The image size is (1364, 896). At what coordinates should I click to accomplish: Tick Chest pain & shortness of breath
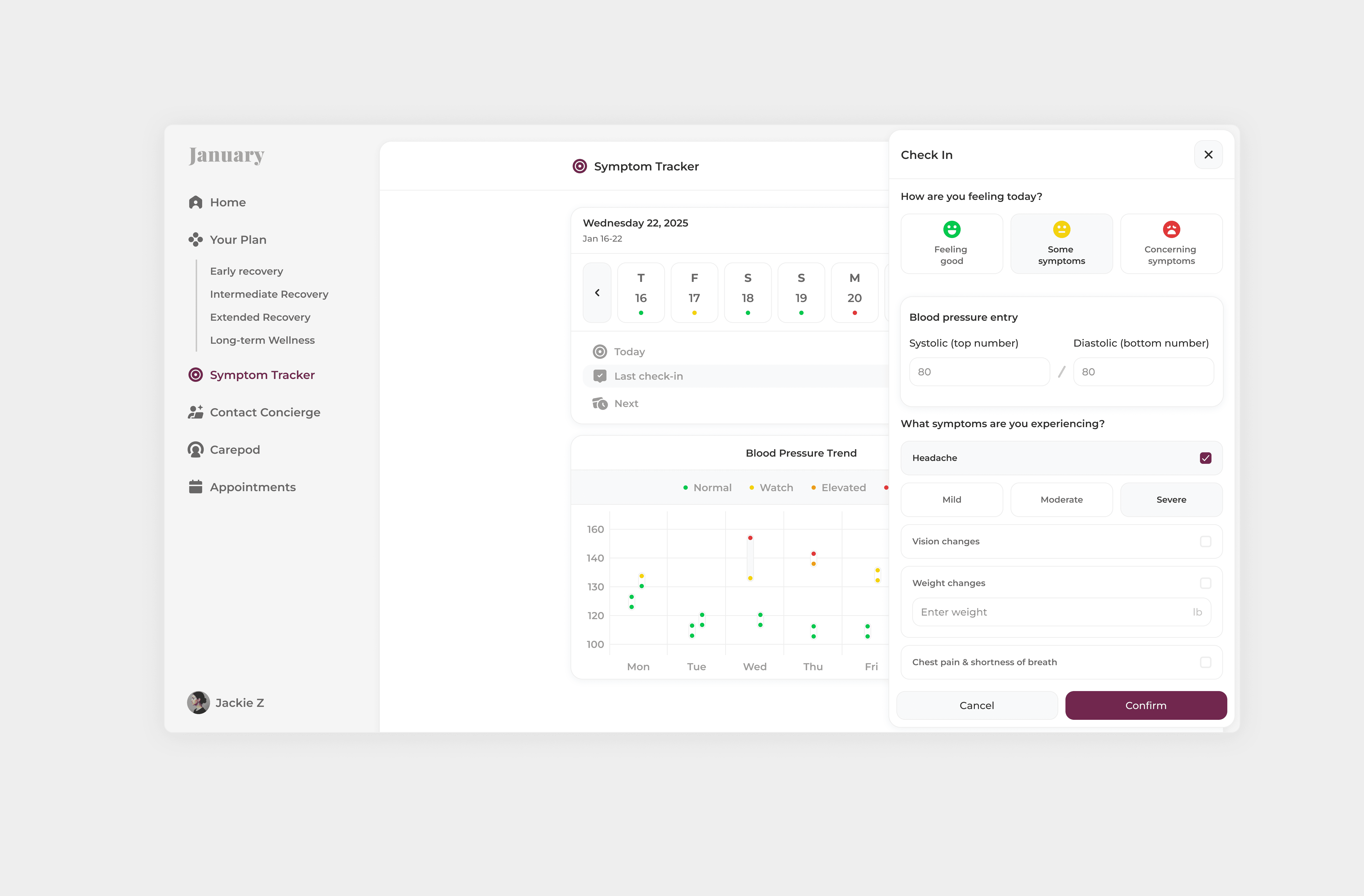click(x=1205, y=662)
